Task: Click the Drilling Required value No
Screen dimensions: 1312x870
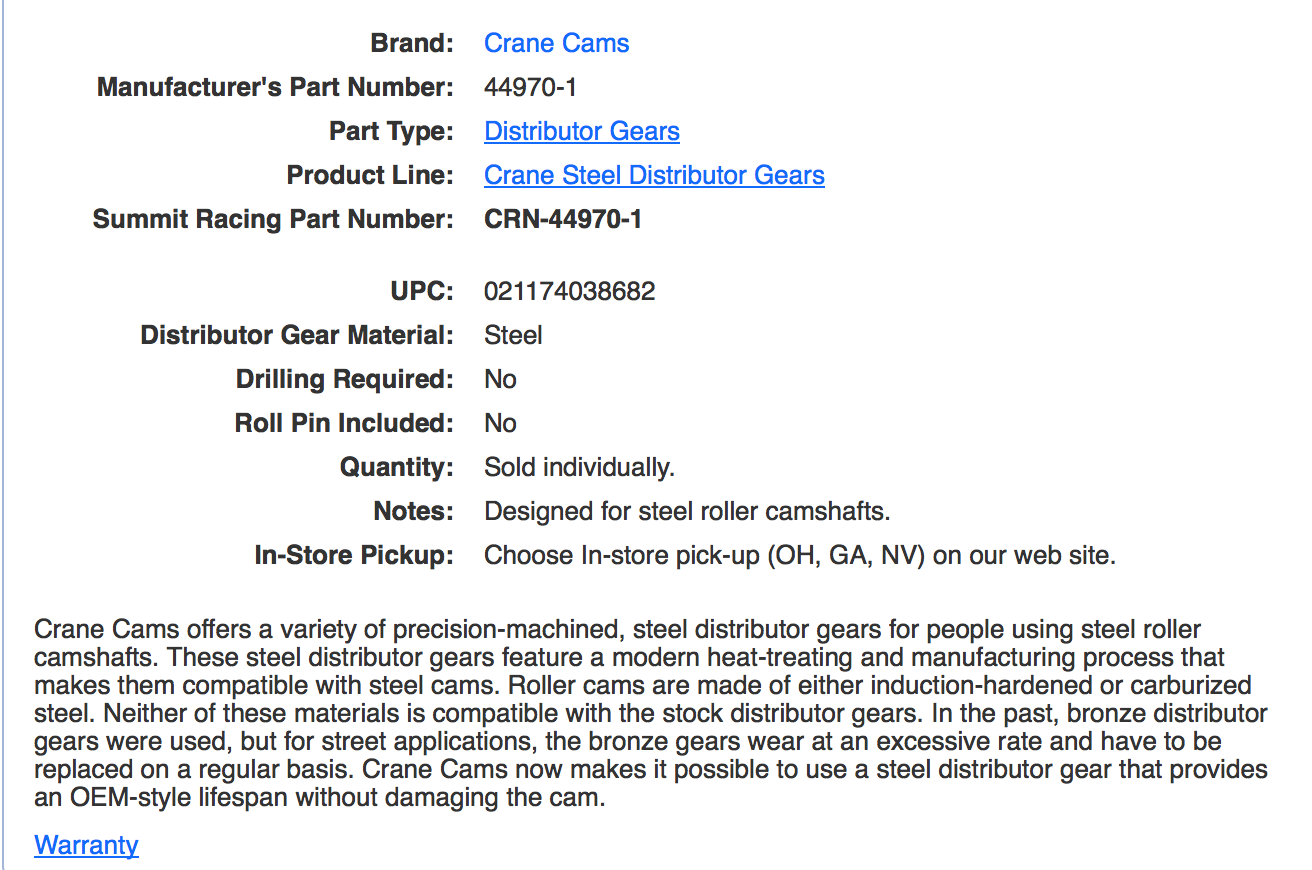Action: point(500,380)
